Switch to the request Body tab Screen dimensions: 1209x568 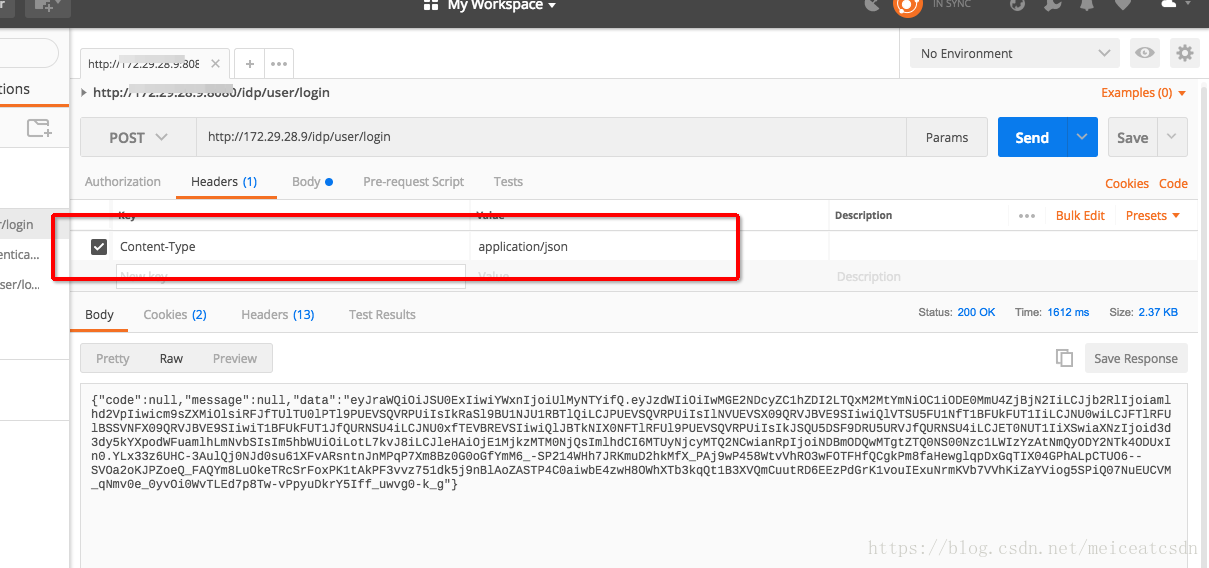click(312, 181)
